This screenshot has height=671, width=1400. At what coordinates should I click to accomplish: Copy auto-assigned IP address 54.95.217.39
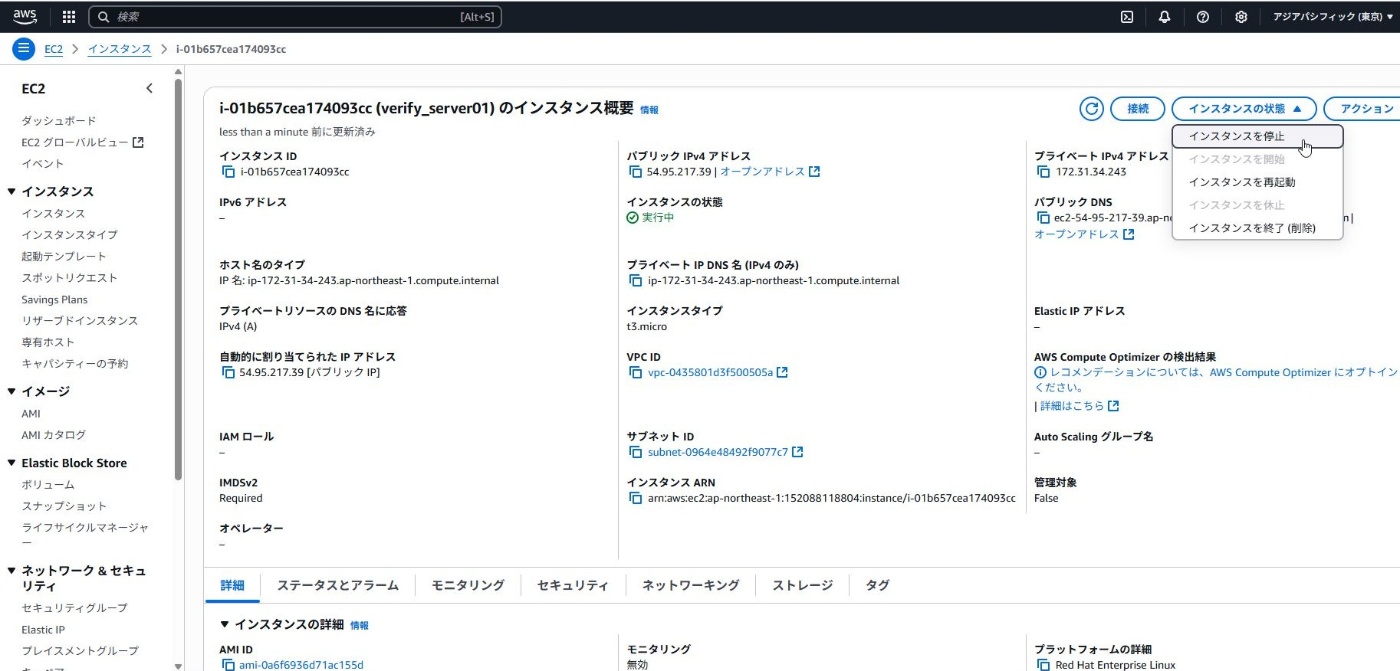(228, 373)
